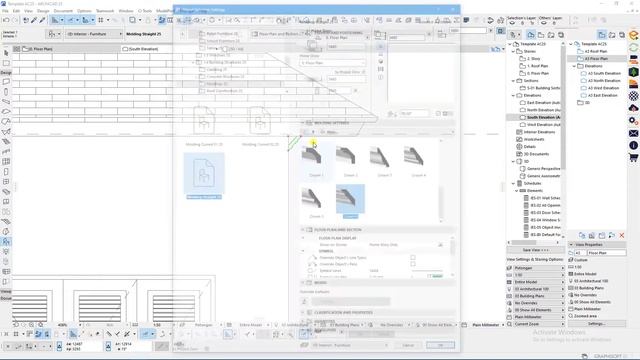
Task: Open the Interior - Furniture layer dropdown
Action: click(94, 34)
